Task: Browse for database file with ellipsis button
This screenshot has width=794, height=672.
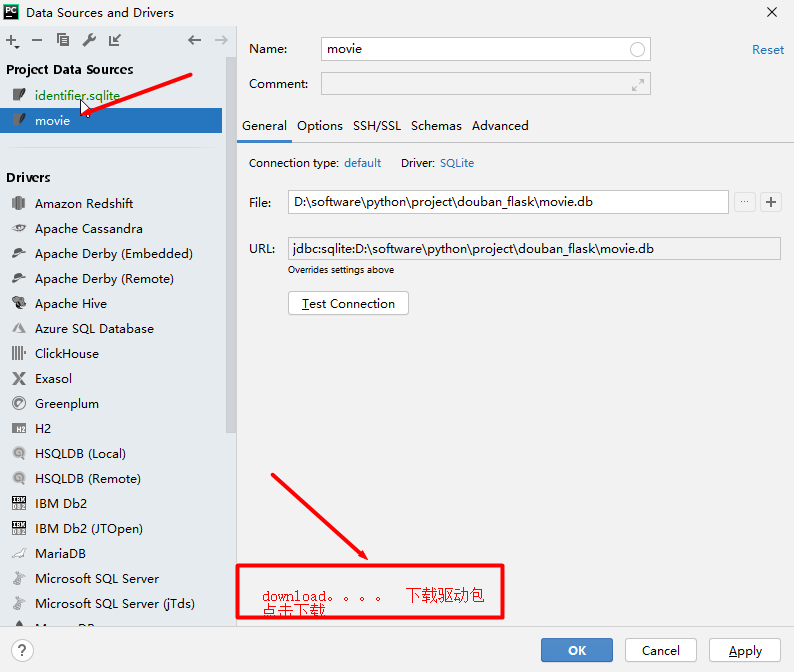Action: 744,202
